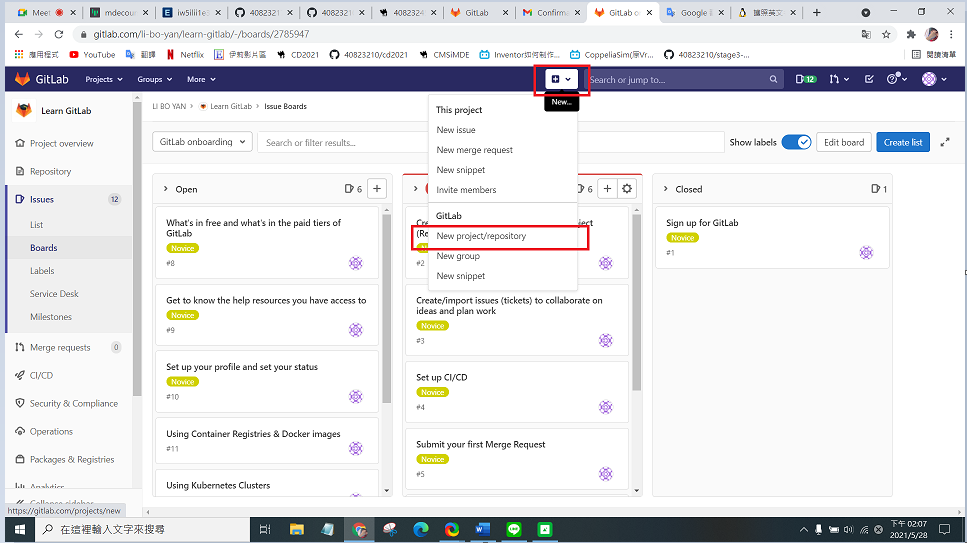Toggle Show labels switch
967x543 pixels.
point(796,142)
